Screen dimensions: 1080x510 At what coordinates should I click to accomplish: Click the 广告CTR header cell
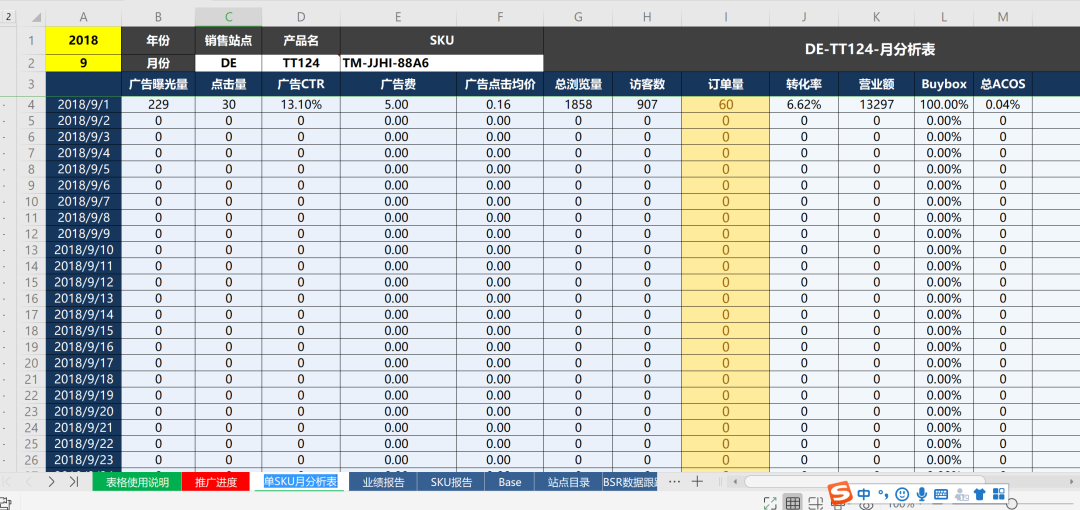(x=301, y=84)
